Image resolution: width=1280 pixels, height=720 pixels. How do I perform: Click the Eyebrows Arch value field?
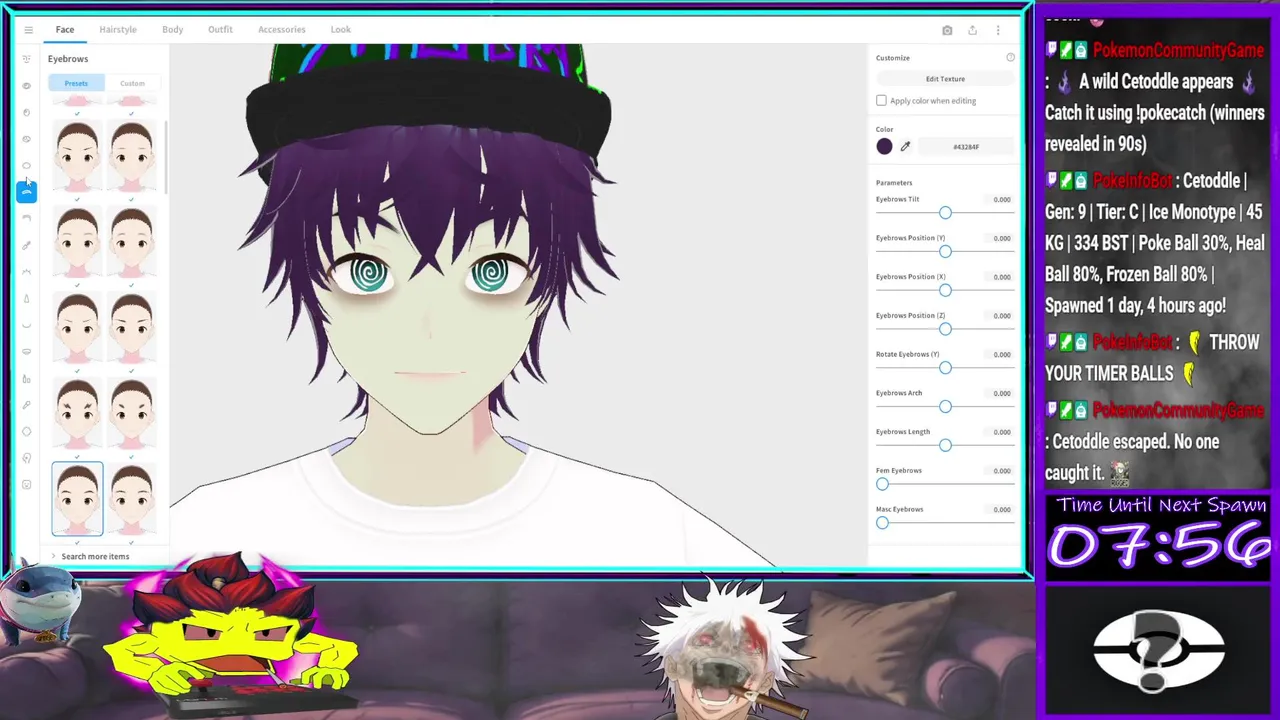pos(1001,393)
